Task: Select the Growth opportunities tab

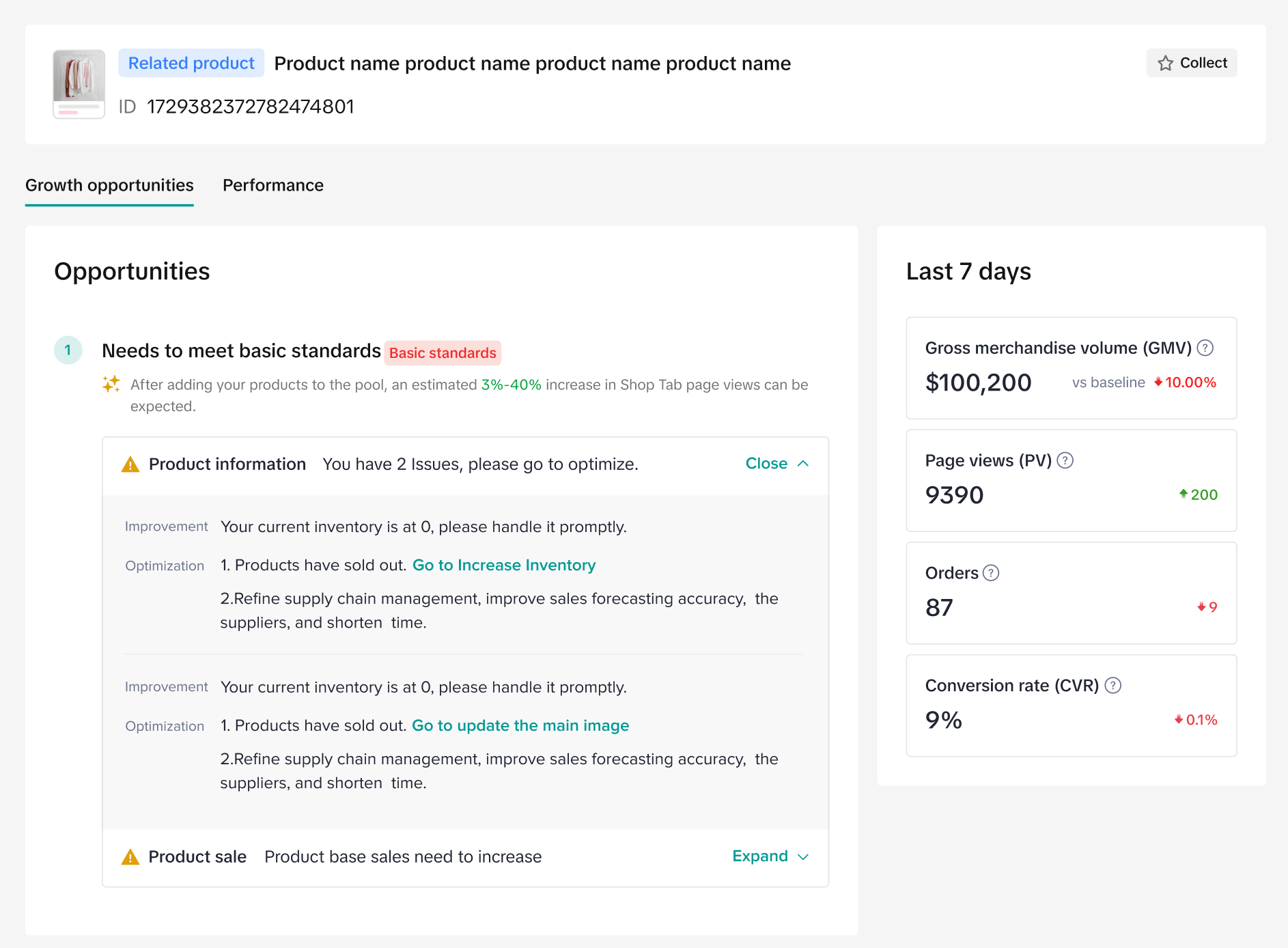Action: point(109,186)
